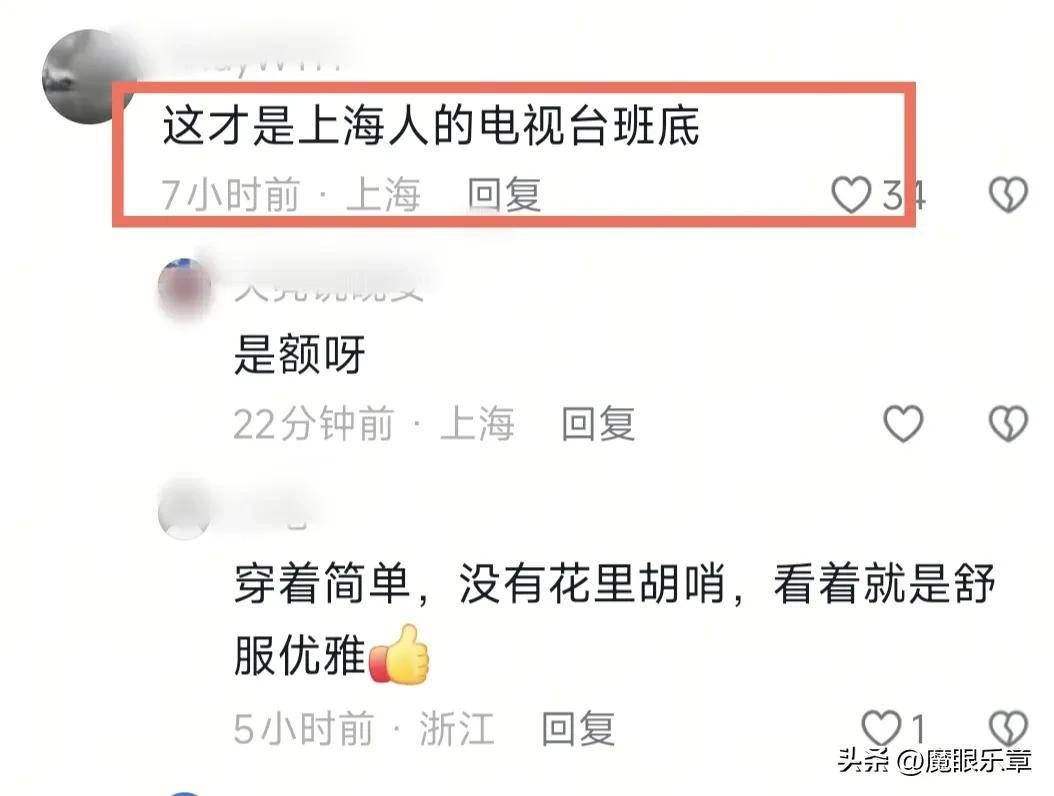This screenshot has width=1054, height=796.
Task: Open avatar of the 是额呀 replier
Action: point(185,288)
